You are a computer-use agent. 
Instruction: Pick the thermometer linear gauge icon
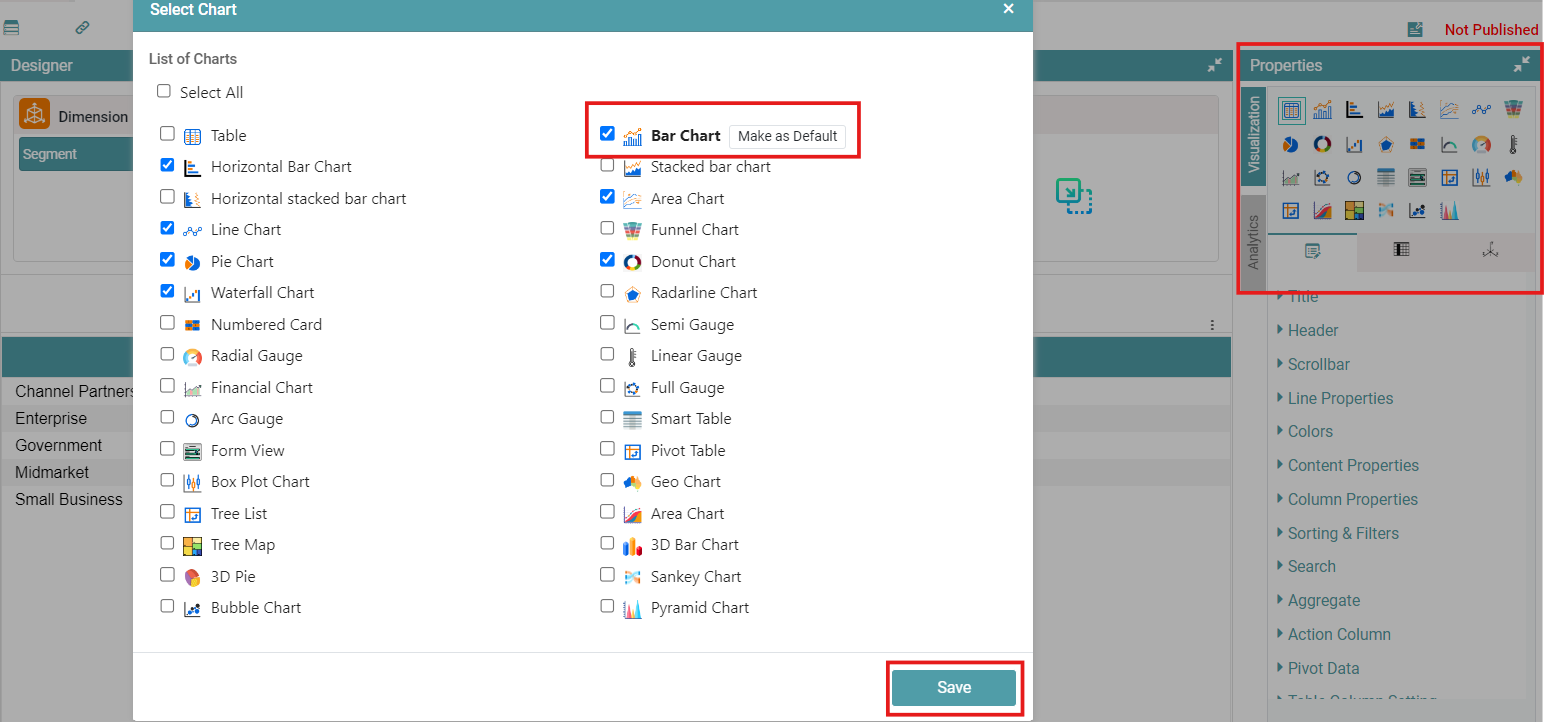tap(1514, 145)
